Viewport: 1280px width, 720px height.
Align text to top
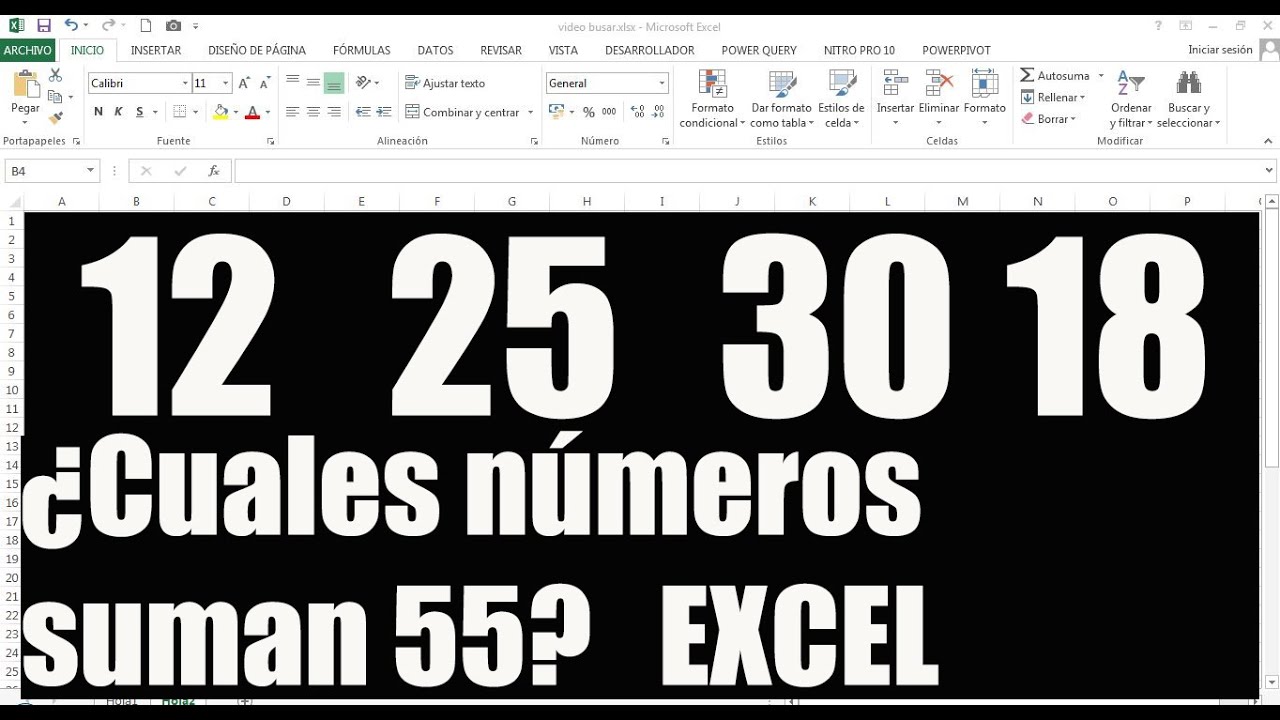point(292,83)
